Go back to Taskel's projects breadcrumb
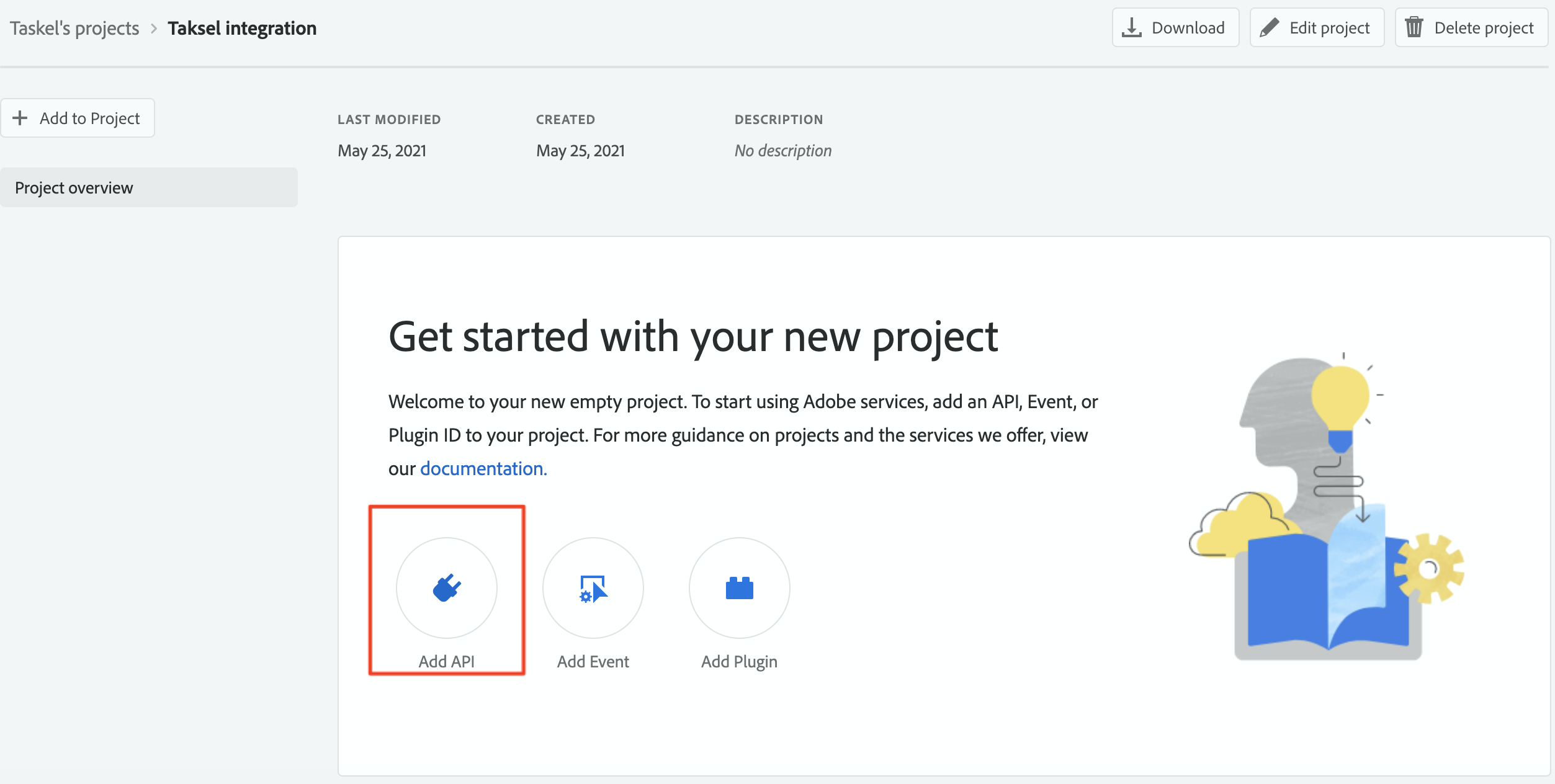This screenshot has width=1555, height=784. (x=74, y=29)
